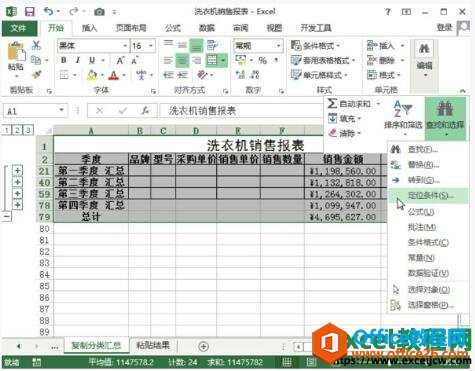This screenshot has width=475, height=371.
Task: Click the new sheet plus icon
Action: pos(203,346)
